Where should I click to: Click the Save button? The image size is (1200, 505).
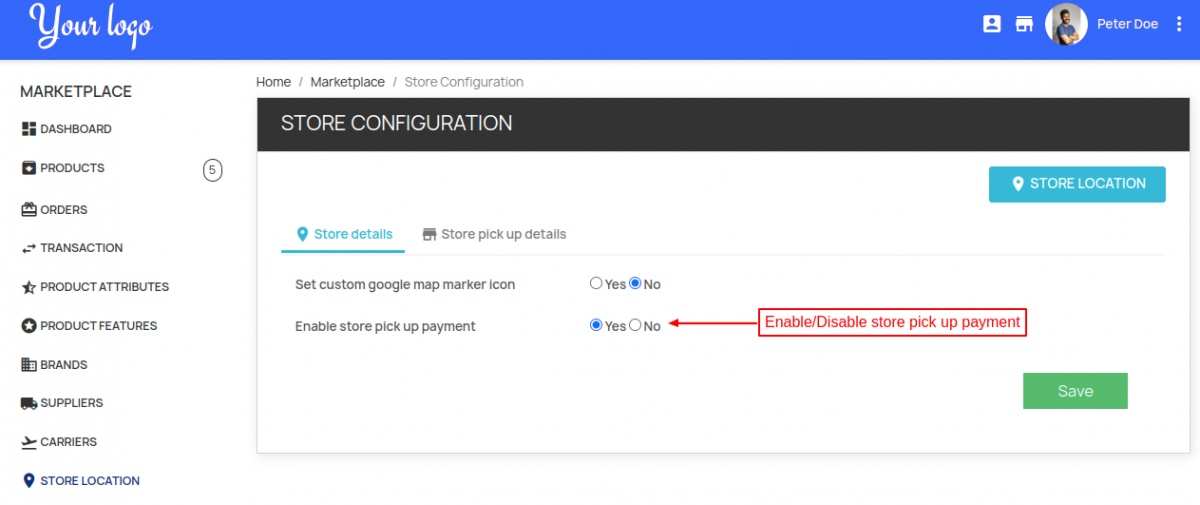point(1075,391)
